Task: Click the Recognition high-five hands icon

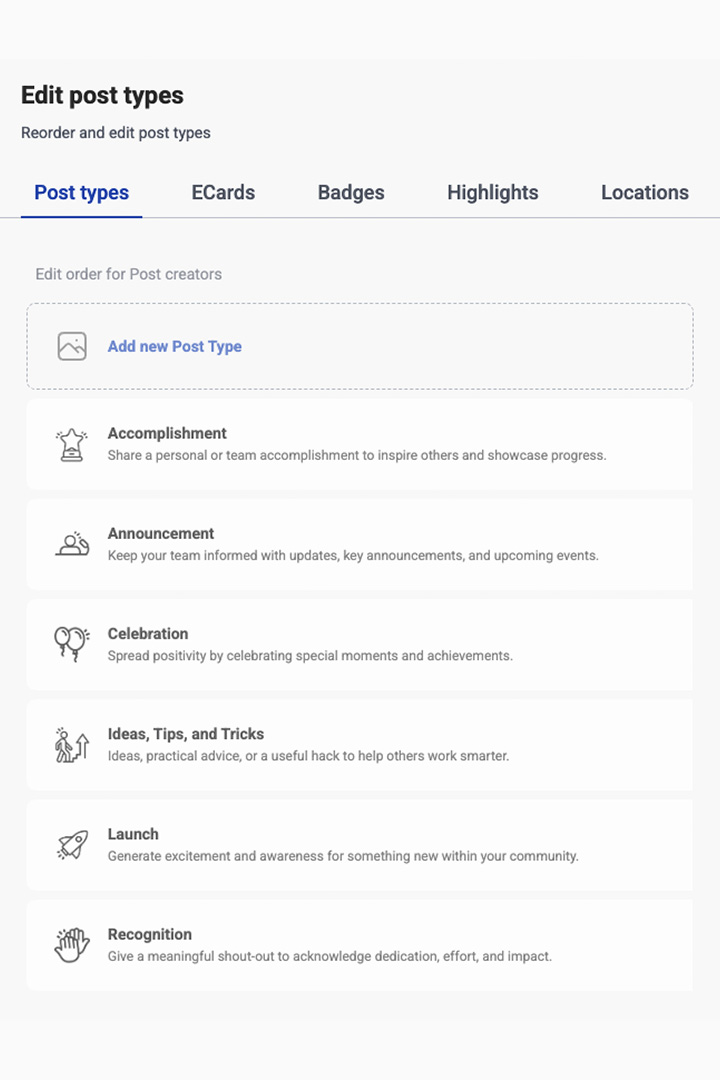Action: point(72,945)
